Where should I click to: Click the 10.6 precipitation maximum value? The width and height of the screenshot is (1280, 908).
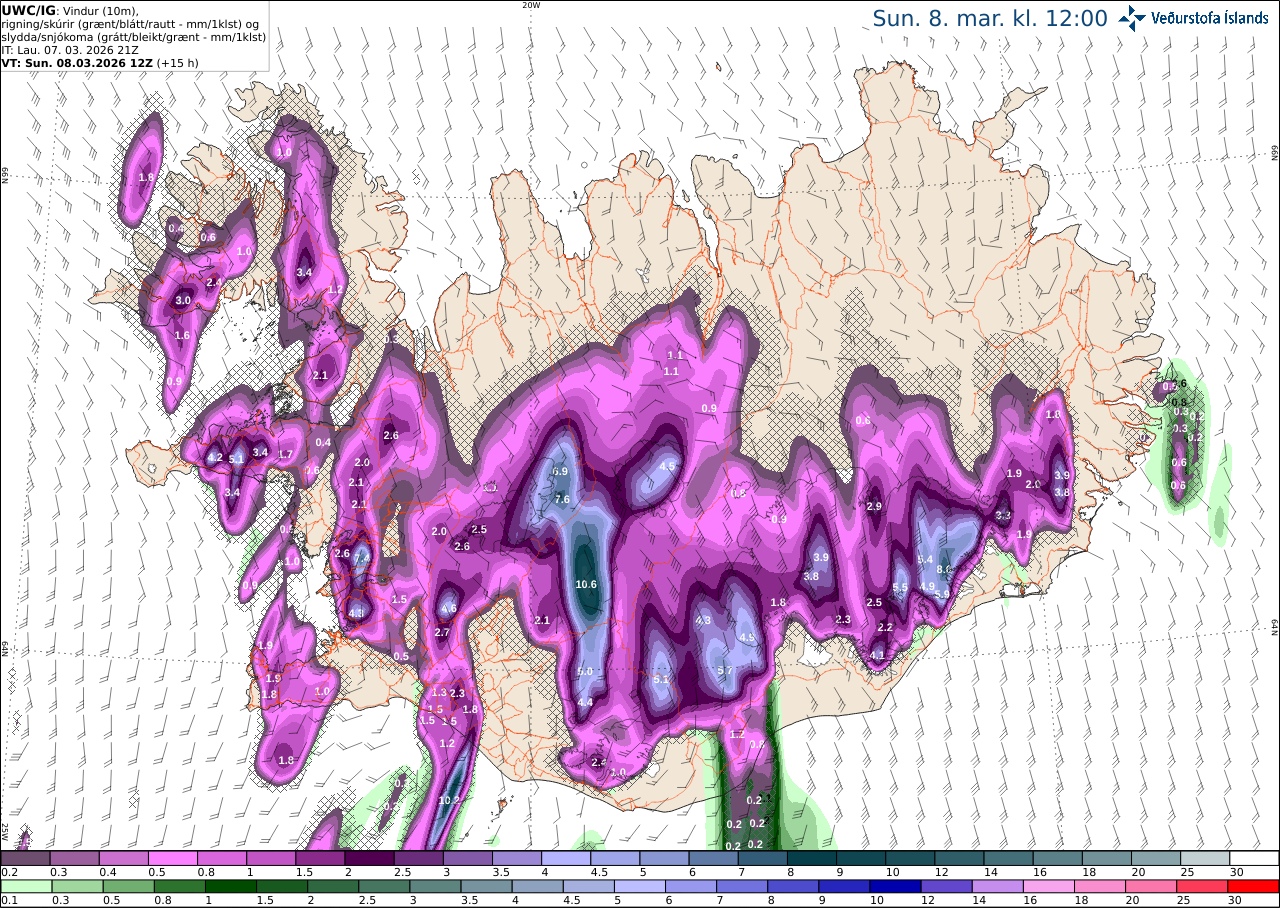tap(586, 585)
